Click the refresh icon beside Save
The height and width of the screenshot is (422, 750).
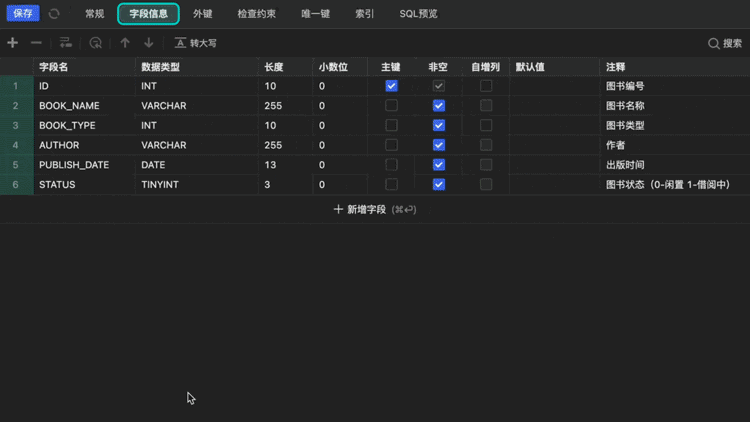coord(54,14)
